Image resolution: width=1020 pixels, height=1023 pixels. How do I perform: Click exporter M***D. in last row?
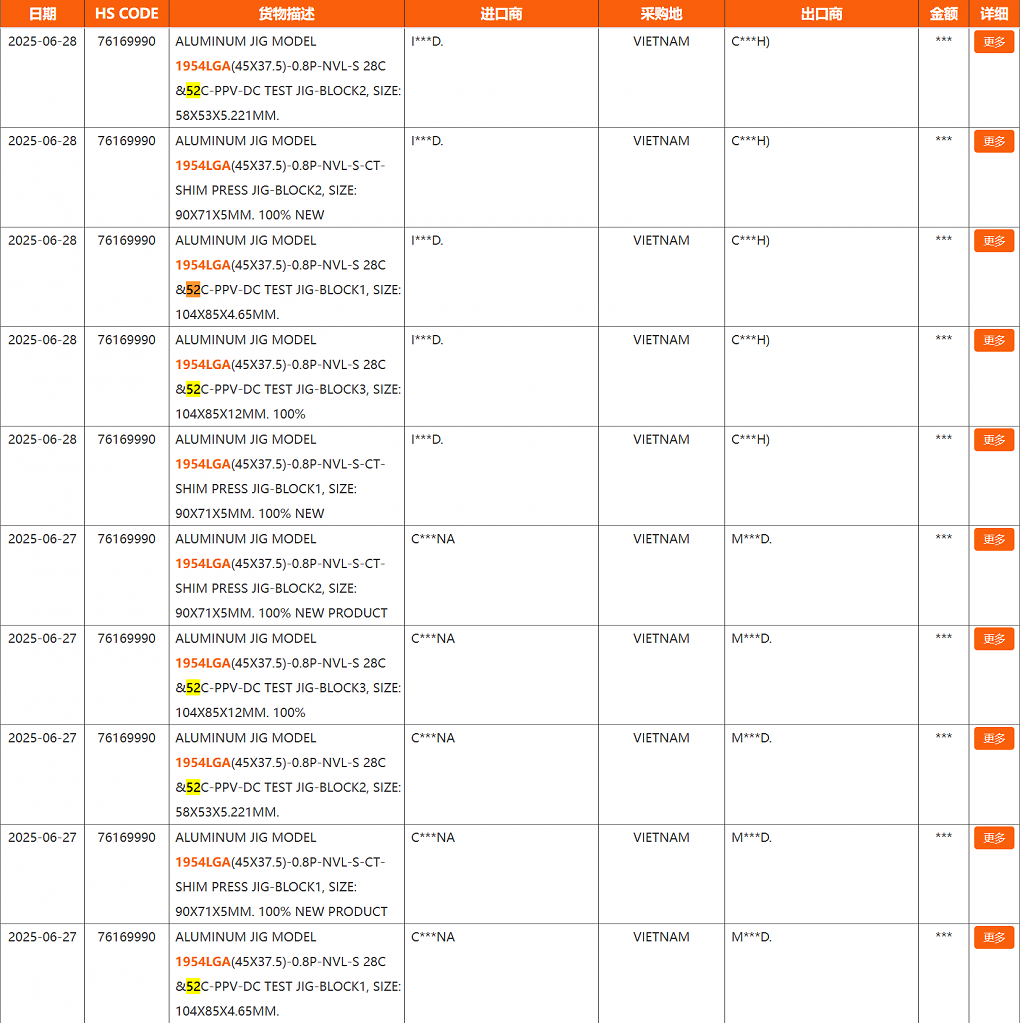pos(751,937)
